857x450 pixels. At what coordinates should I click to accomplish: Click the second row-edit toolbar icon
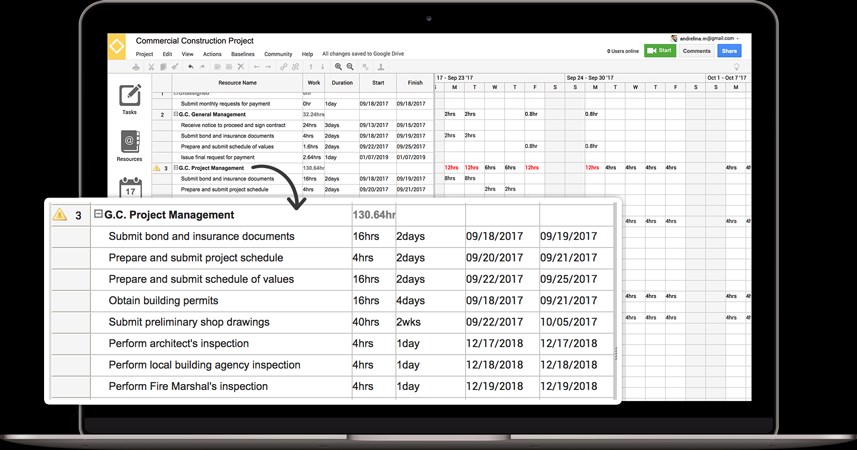pos(229,67)
